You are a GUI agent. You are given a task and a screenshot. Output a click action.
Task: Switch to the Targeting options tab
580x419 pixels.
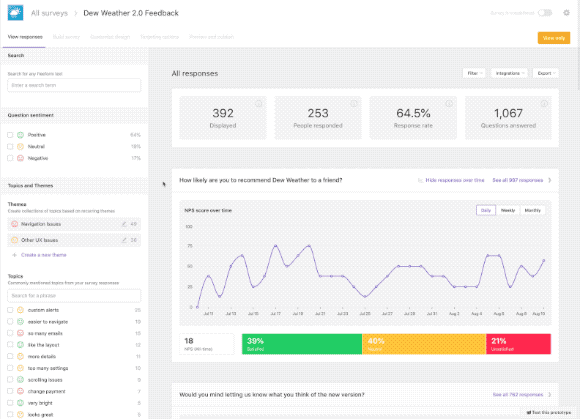point(159,37)
